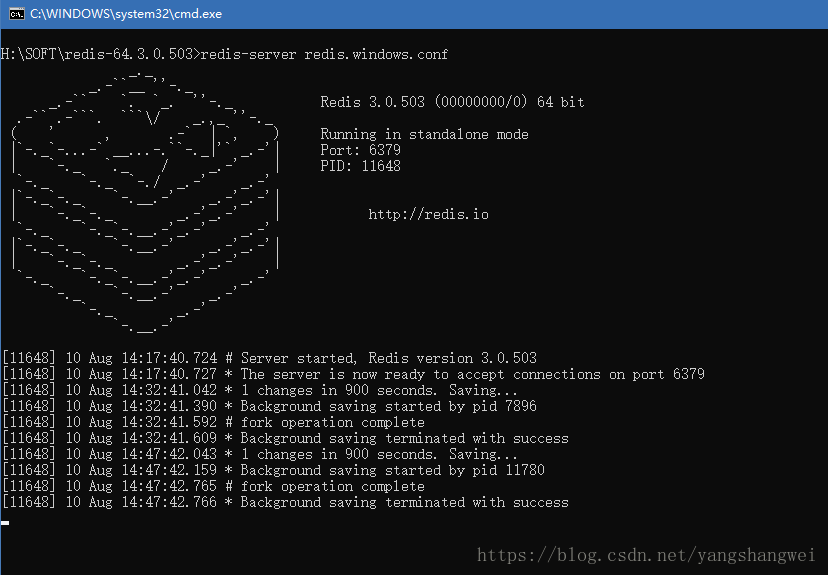
Task: Click the C:\WINDOWS\system32\cmd.exe window title
Action: pos(126,14)
